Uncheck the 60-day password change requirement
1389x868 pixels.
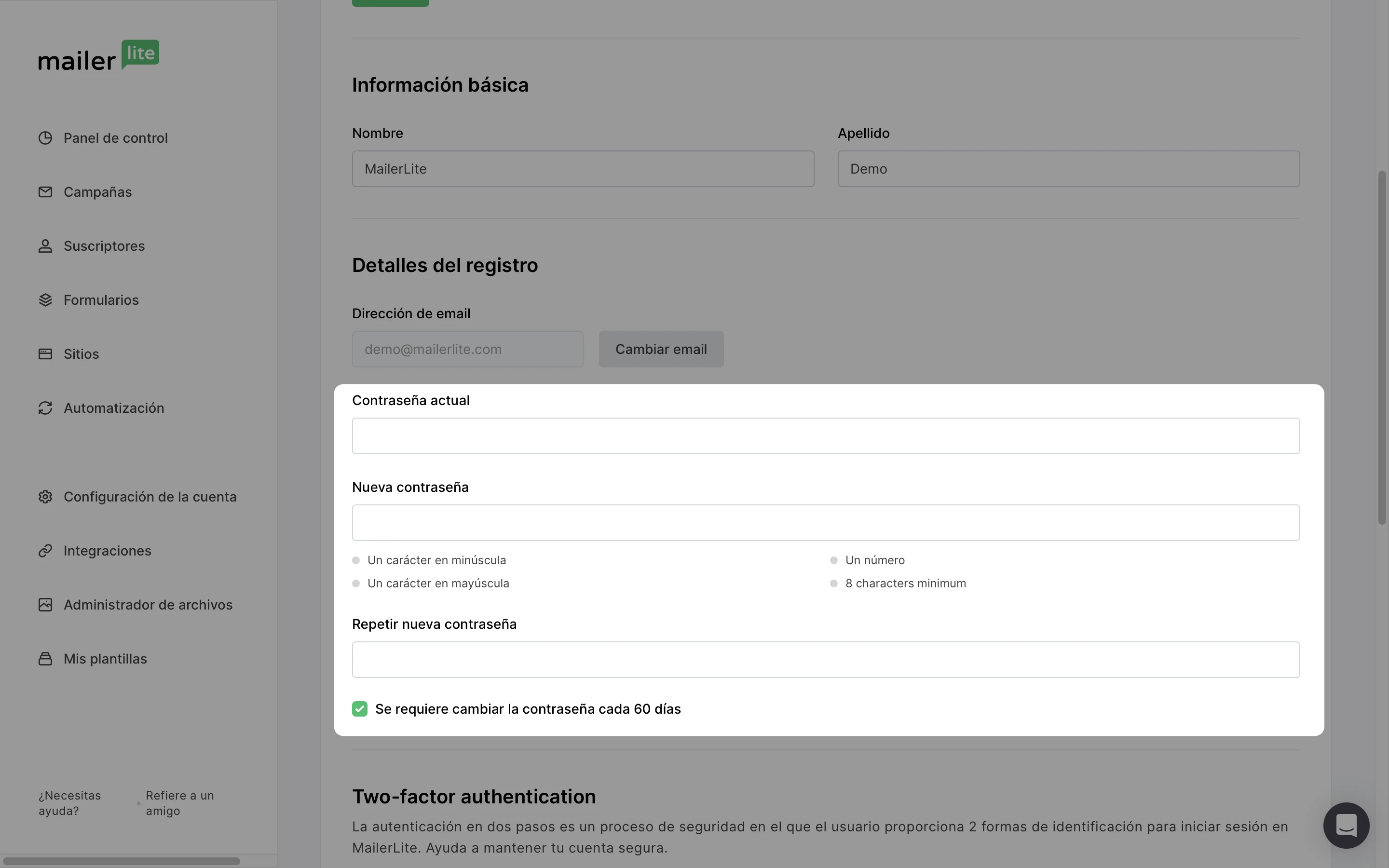360,709
